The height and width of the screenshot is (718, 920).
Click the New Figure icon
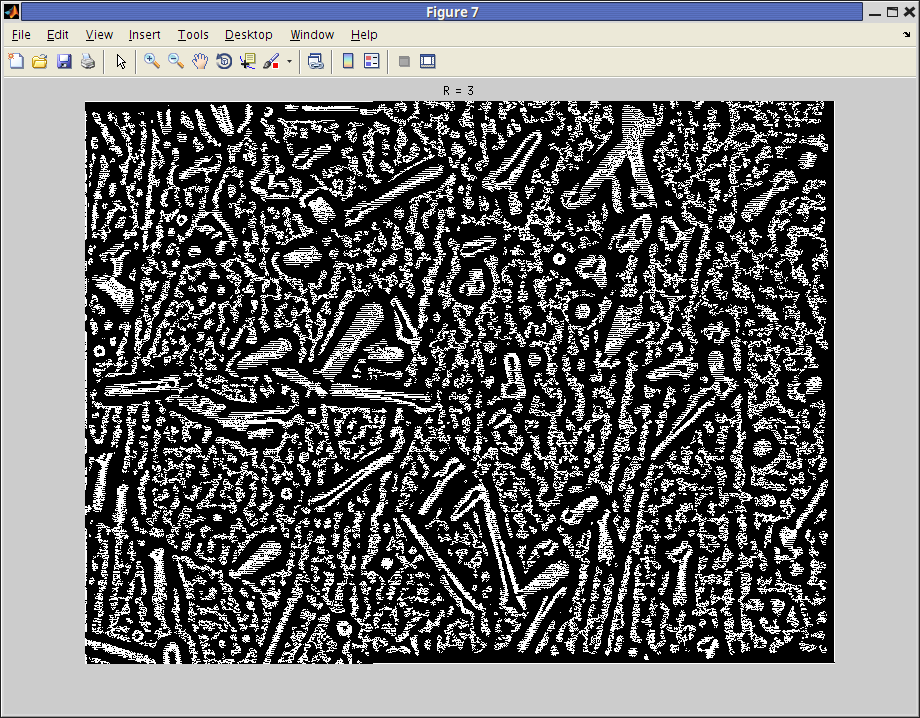pos(16,61)
